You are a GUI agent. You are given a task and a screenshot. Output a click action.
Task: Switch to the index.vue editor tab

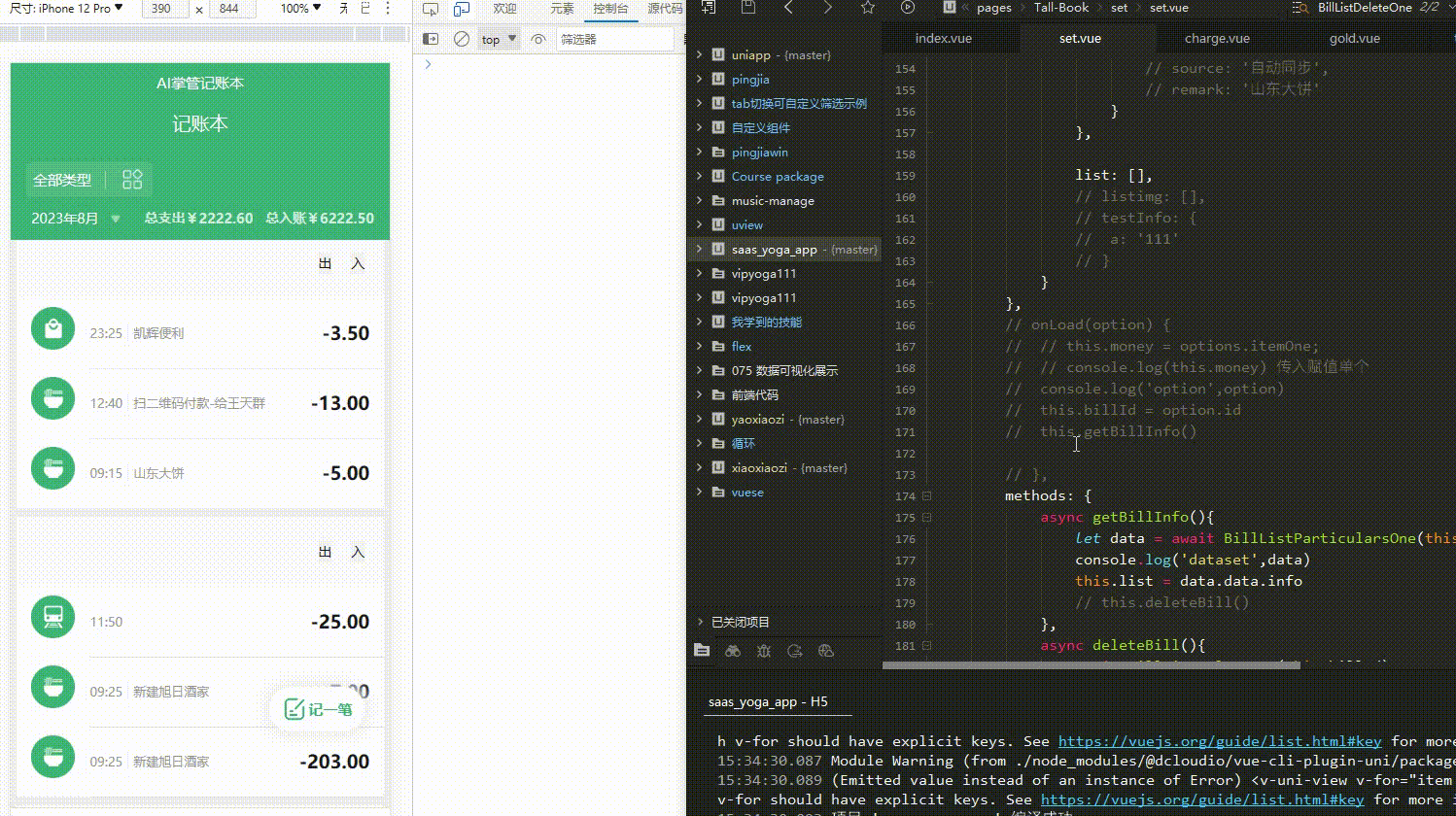pos(943,38)
